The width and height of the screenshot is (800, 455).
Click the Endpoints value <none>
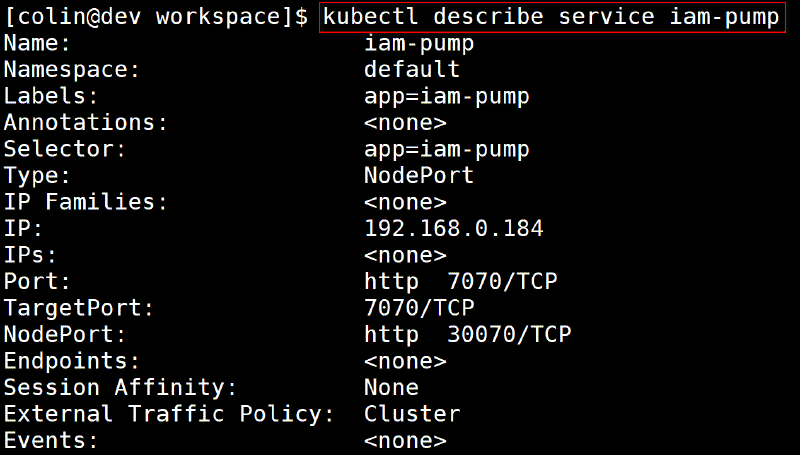click(404, 361)
